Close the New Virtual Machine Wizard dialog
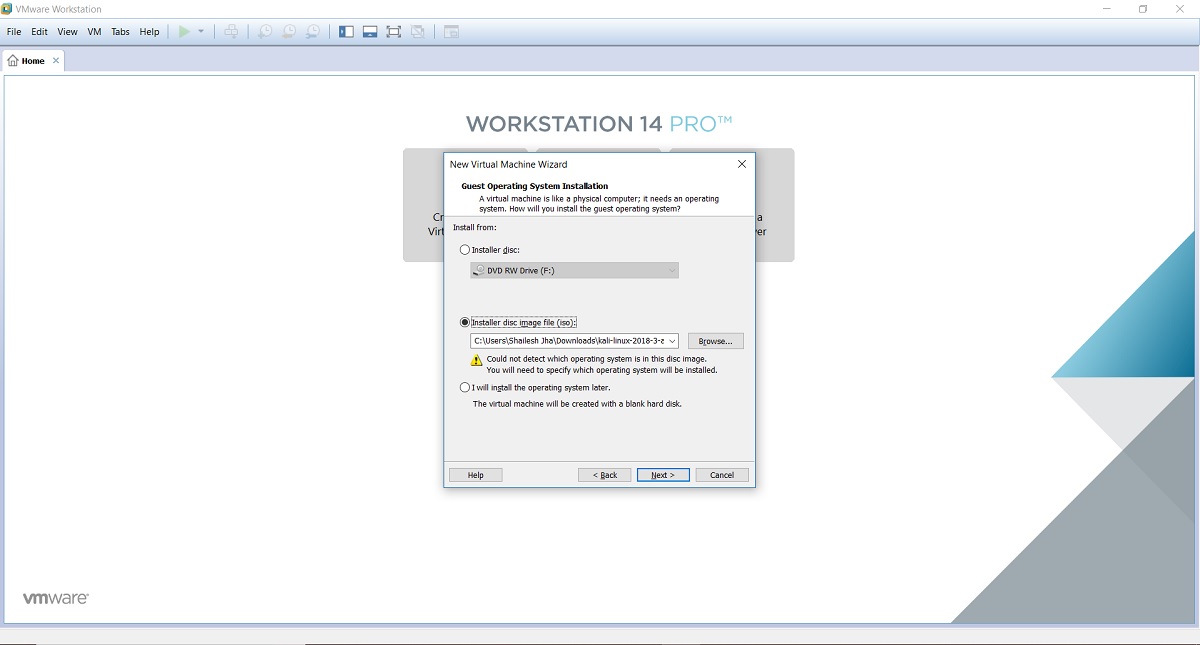1200x645 pixels. [x=741, y=164]
